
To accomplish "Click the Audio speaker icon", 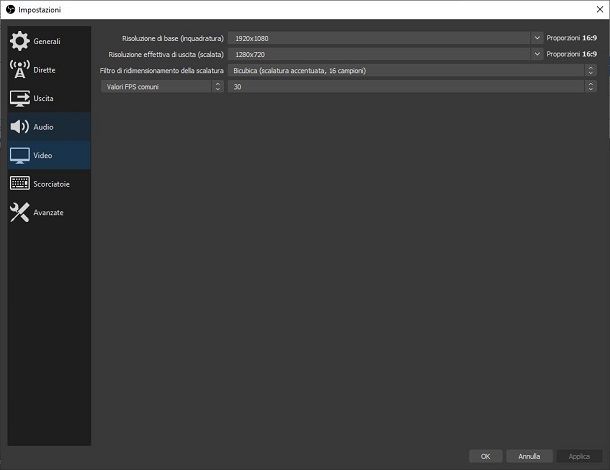I will (19, 126).
